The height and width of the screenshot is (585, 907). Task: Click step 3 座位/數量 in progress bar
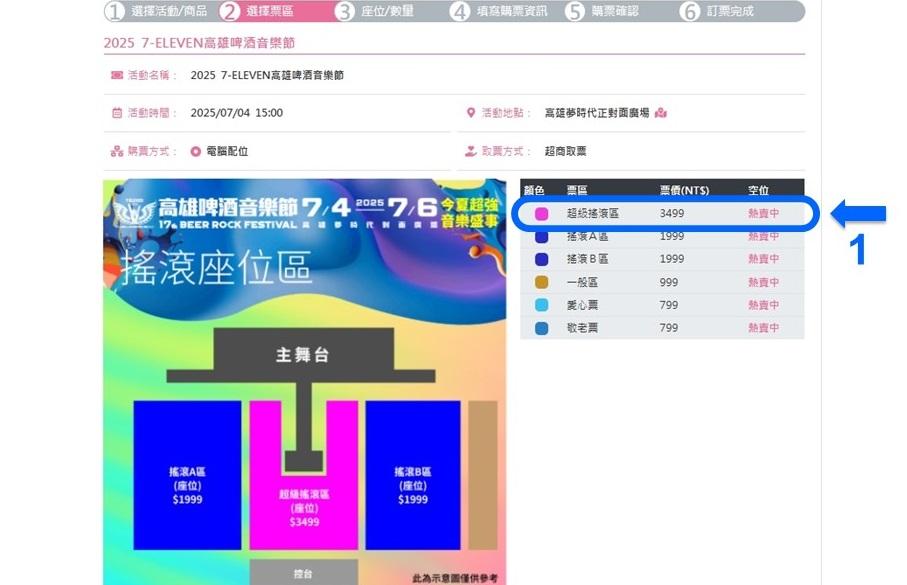point(375,11)
